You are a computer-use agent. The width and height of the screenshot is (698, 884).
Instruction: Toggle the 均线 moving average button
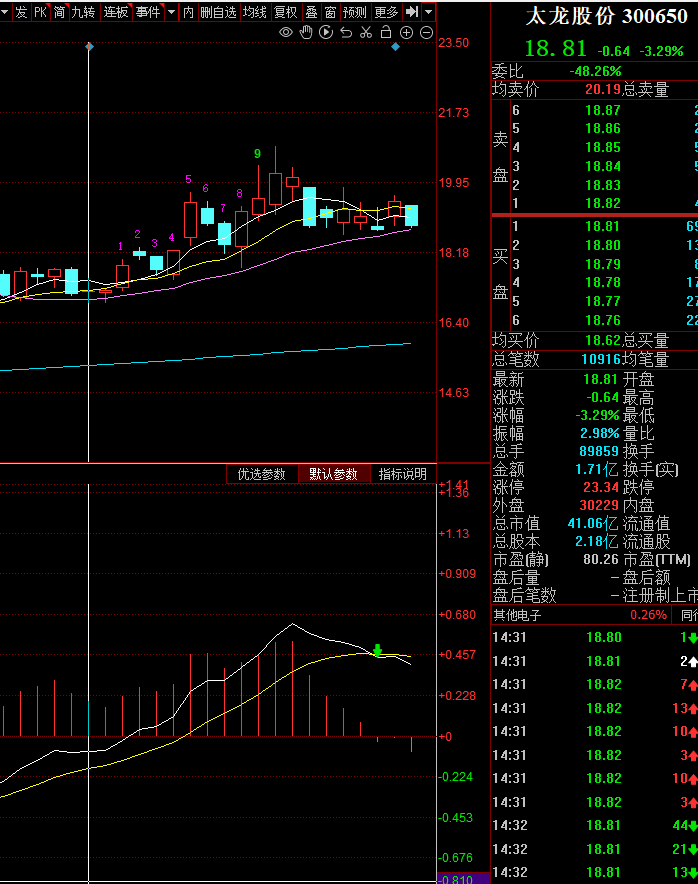[x=255, y=12]
